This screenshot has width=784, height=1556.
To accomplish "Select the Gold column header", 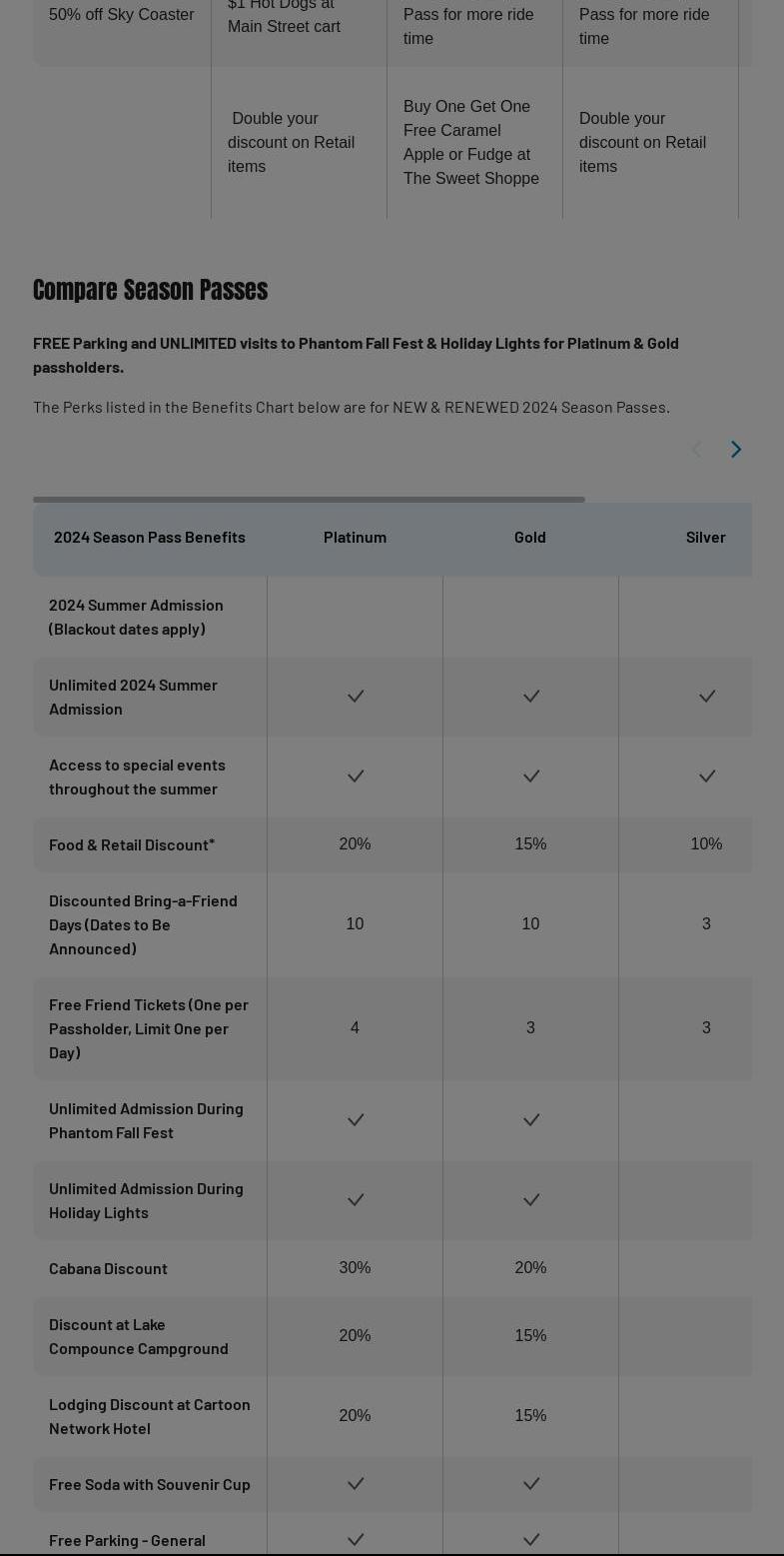I will pos(530,537).
